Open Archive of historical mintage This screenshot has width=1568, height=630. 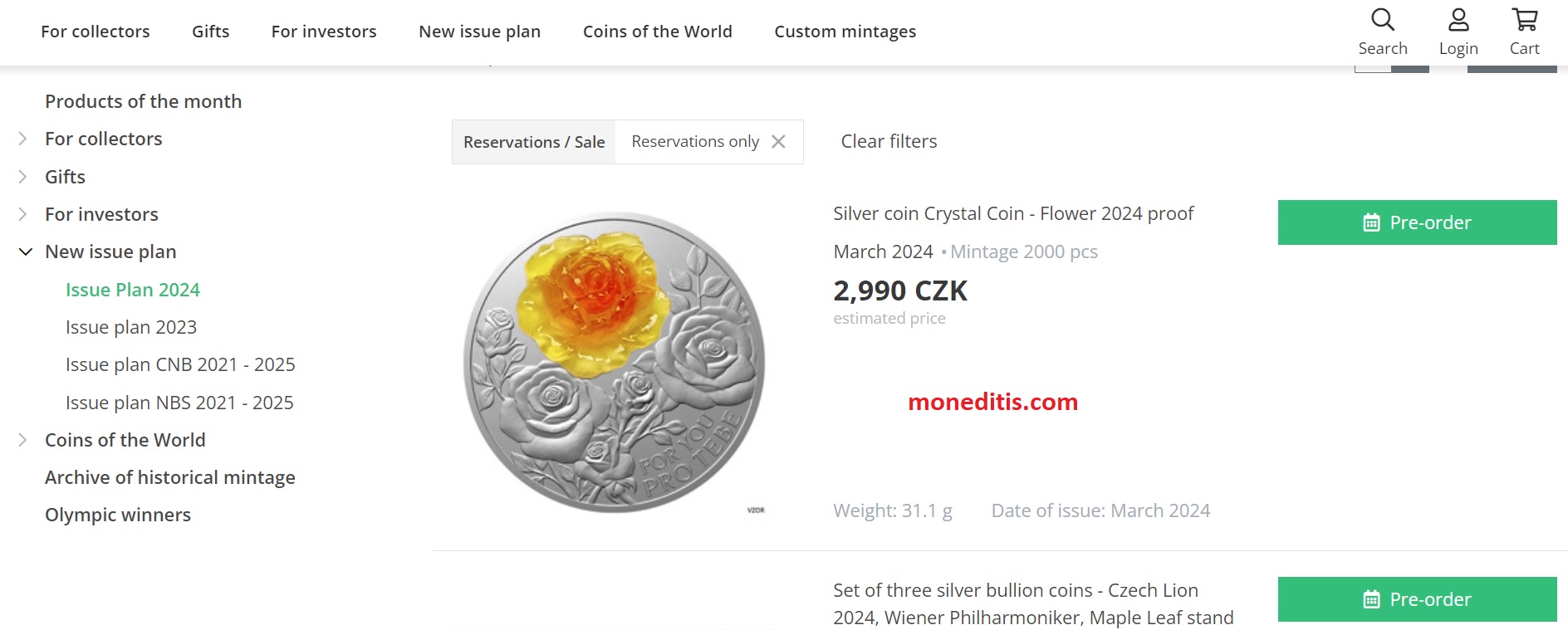(x=170, y=477)
